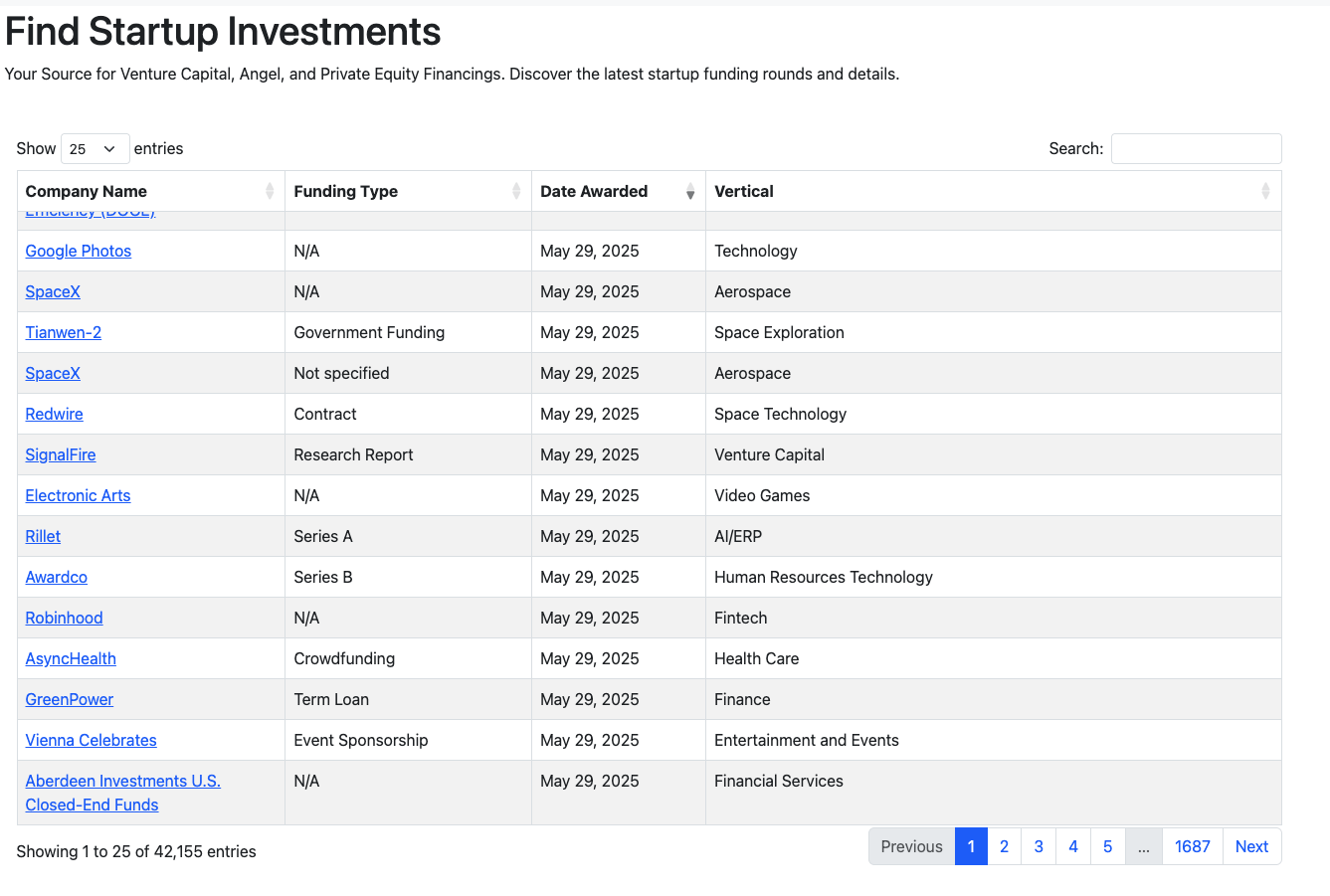Open the Google Photos company link

[x=79, y=251]
